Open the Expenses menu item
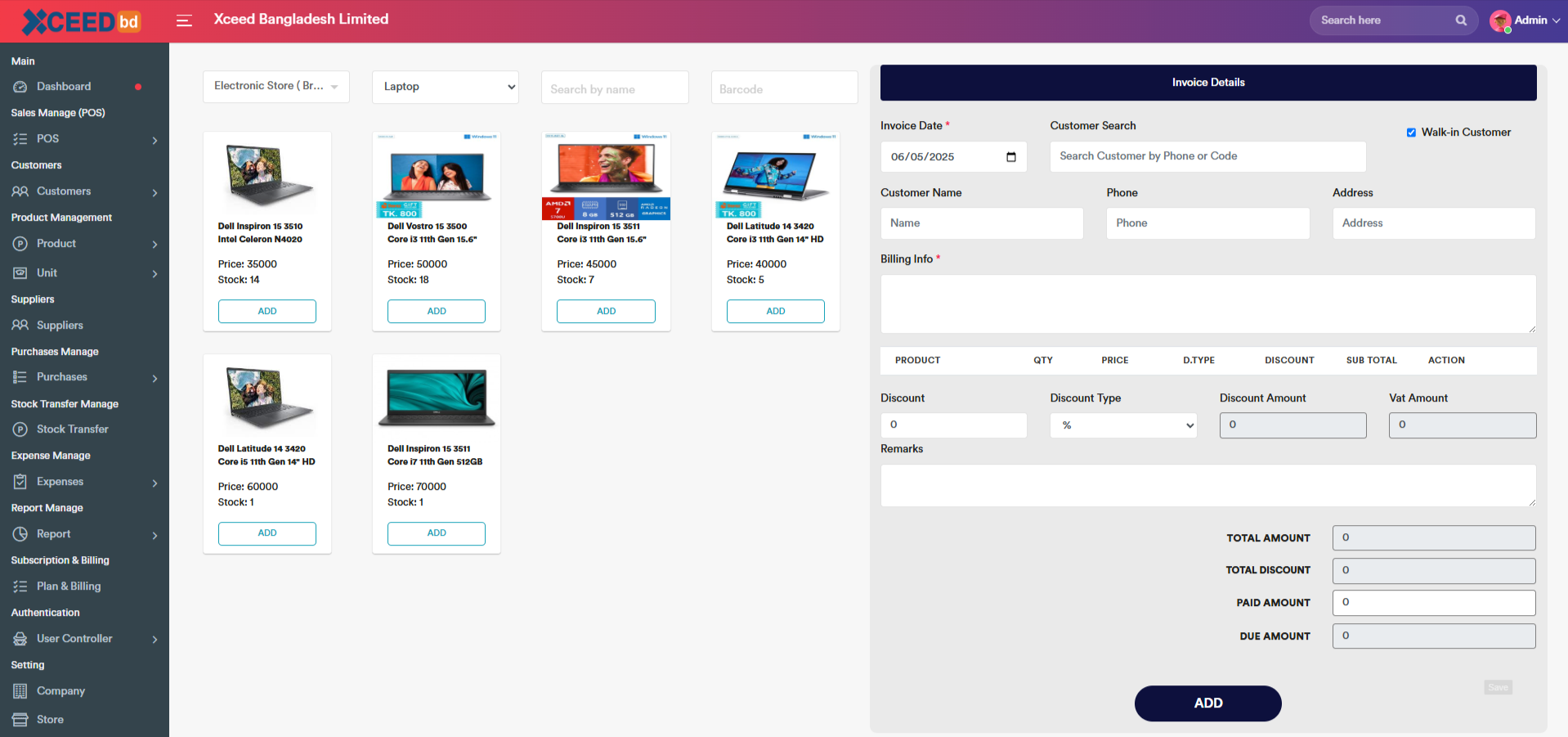This screenshot has width=1568, height=737. tap(60, 482)
